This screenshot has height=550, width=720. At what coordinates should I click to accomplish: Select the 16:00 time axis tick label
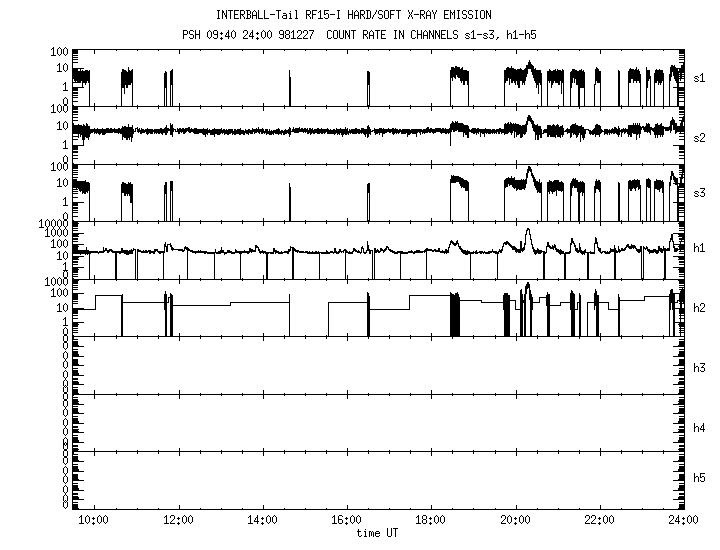(346, 520)
